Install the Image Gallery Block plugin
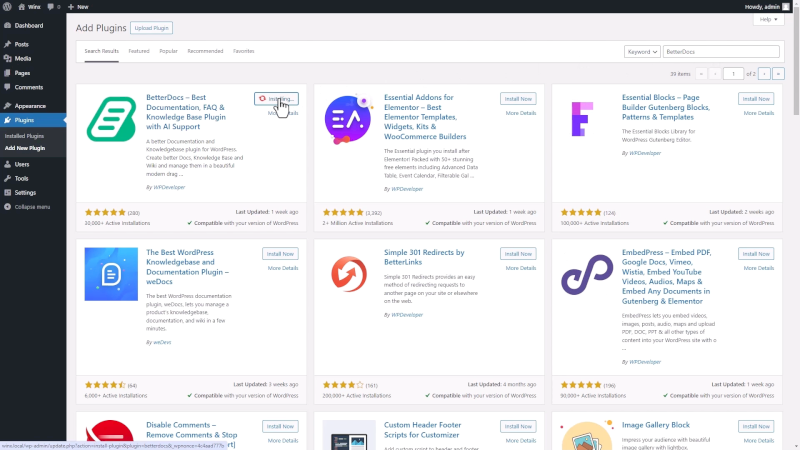 click(756, 427)
